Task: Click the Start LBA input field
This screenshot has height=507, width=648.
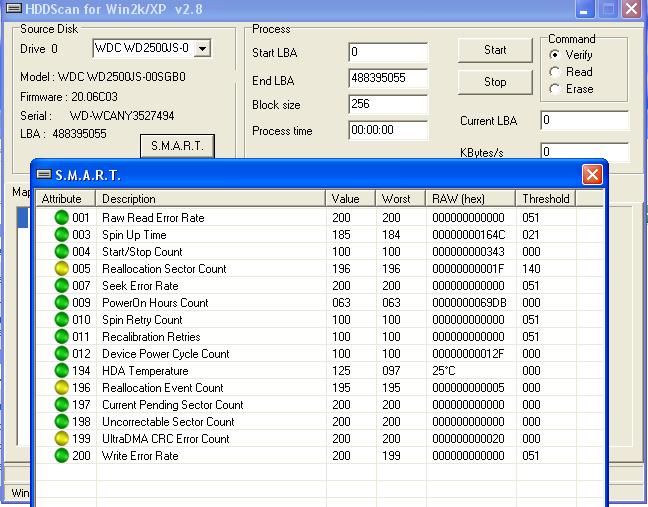Action: point(388,52)
